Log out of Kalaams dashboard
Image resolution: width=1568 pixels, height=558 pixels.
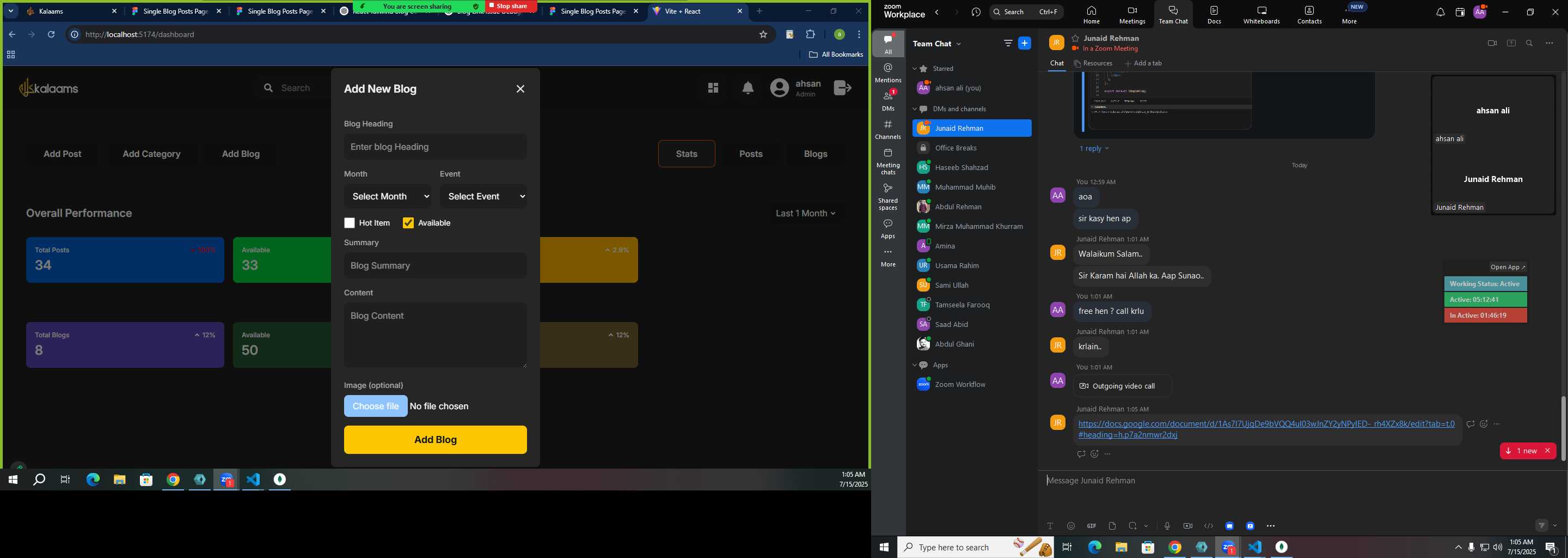tap(842, 88)
